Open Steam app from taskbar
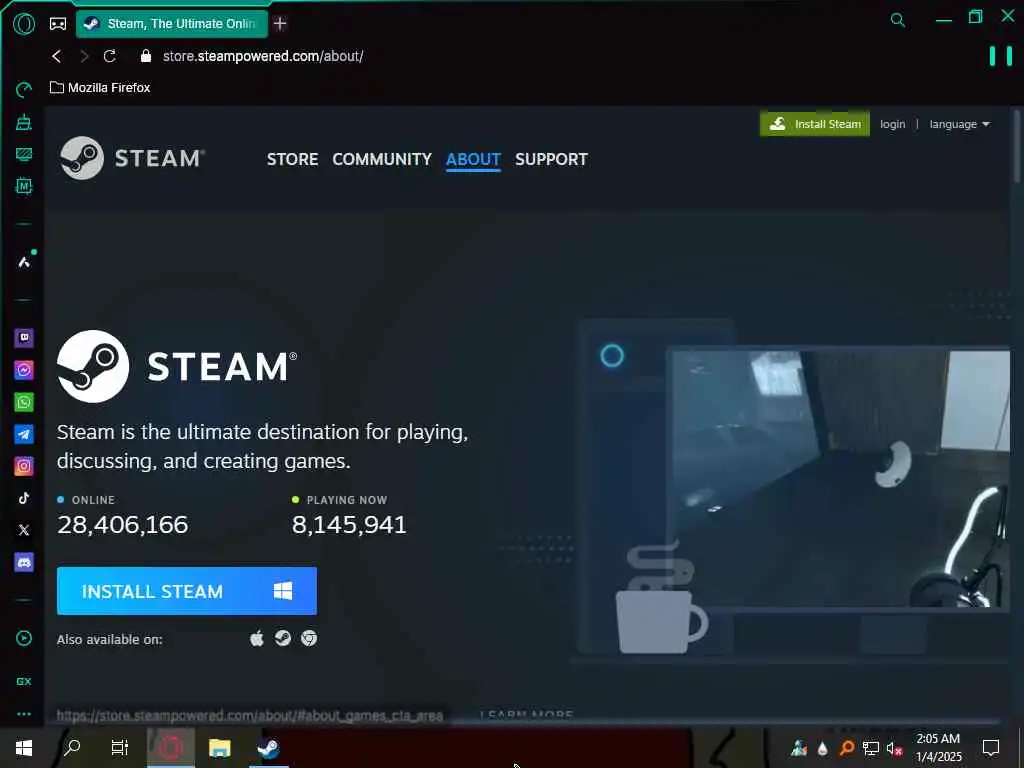This screenshot has height=768, width=1024. click(x=268, y=747)
